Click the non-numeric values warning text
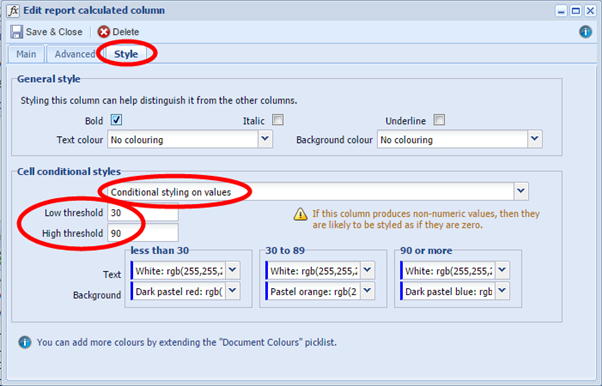 426,219
